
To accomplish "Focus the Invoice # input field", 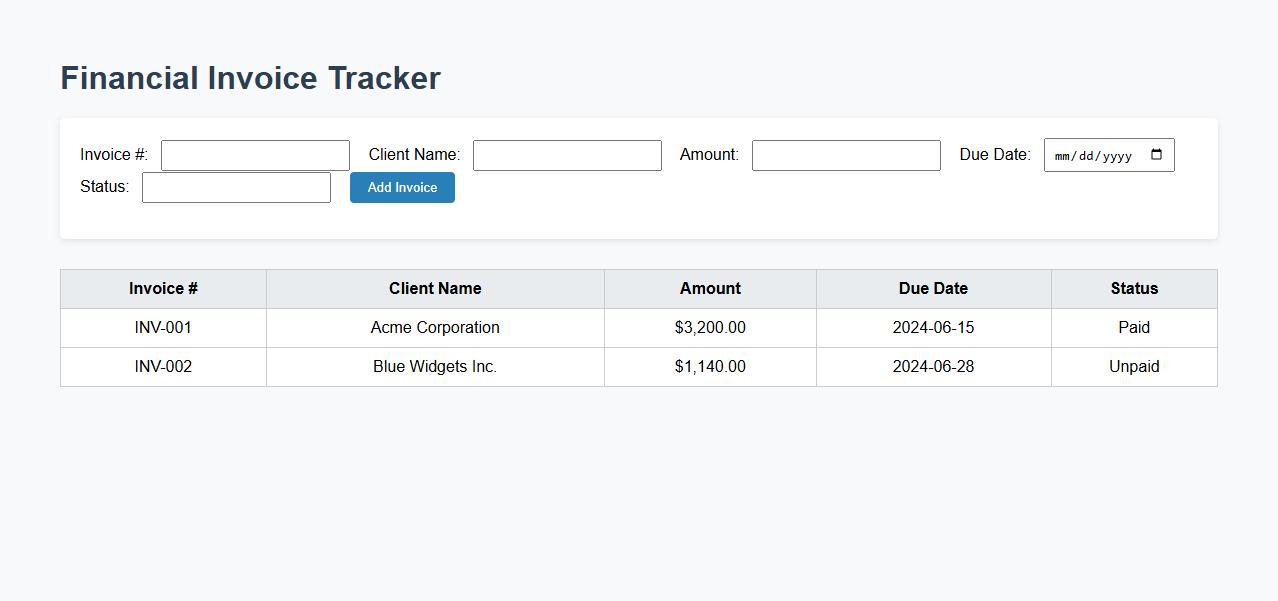I will coord(255,155).
